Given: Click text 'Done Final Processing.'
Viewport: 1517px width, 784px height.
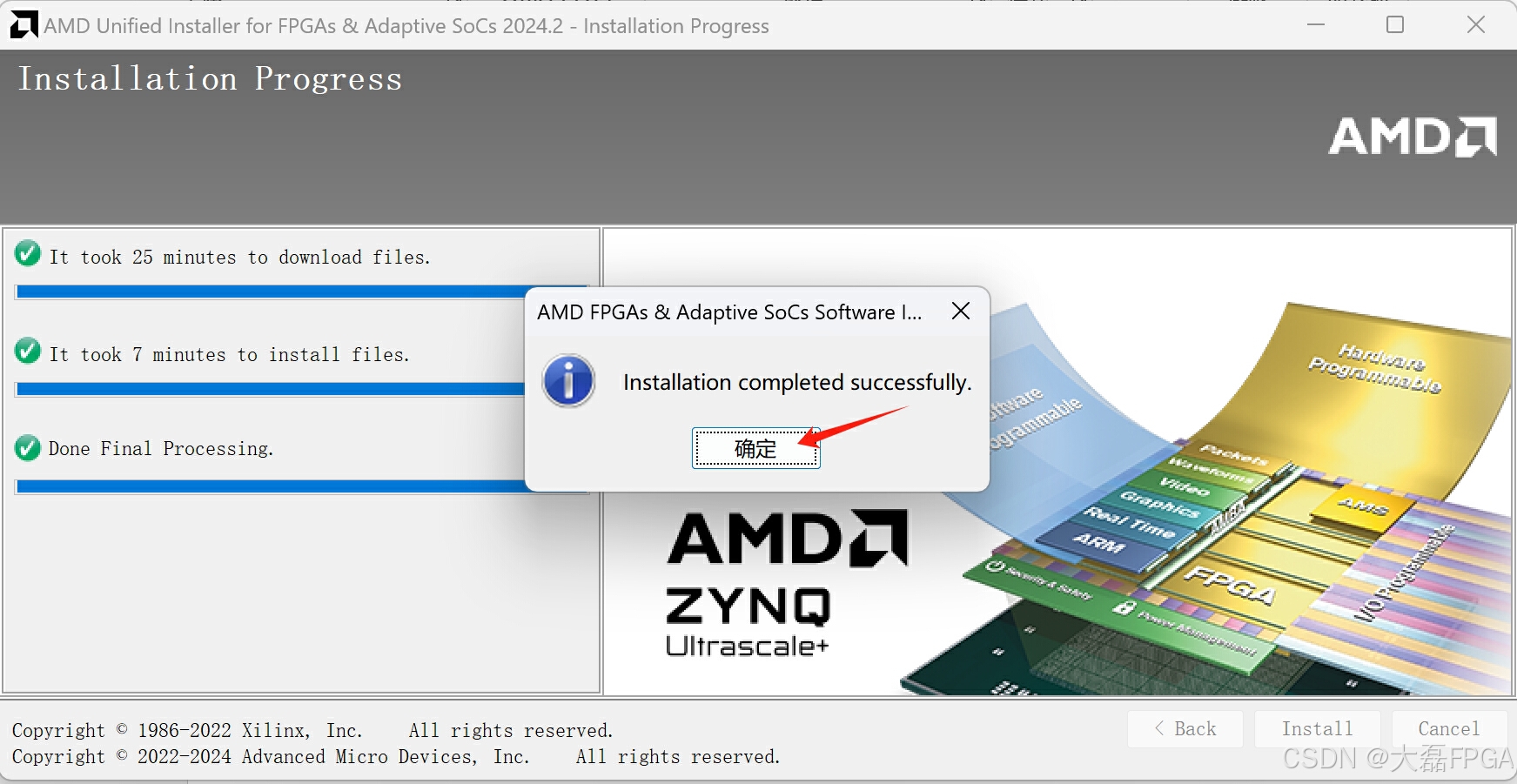Looking at the screenshot, I should (x=161, y=449).
